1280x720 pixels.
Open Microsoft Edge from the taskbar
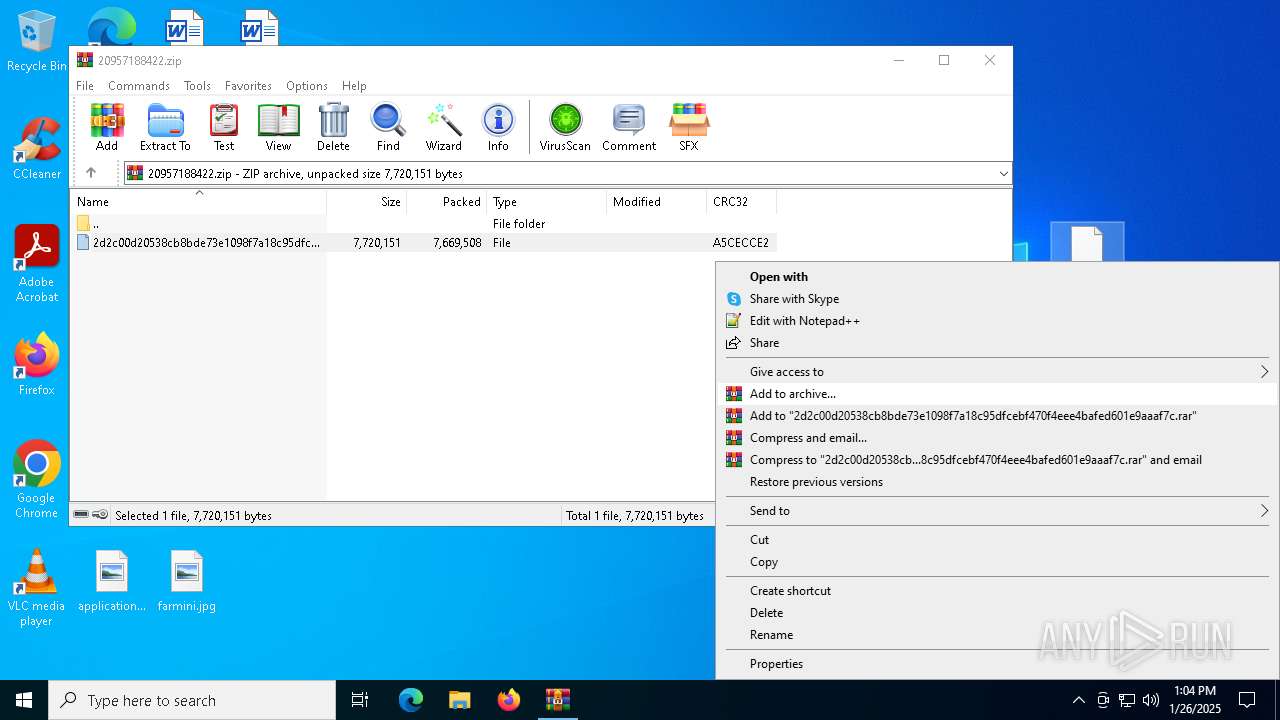click(x=411, y=700)
